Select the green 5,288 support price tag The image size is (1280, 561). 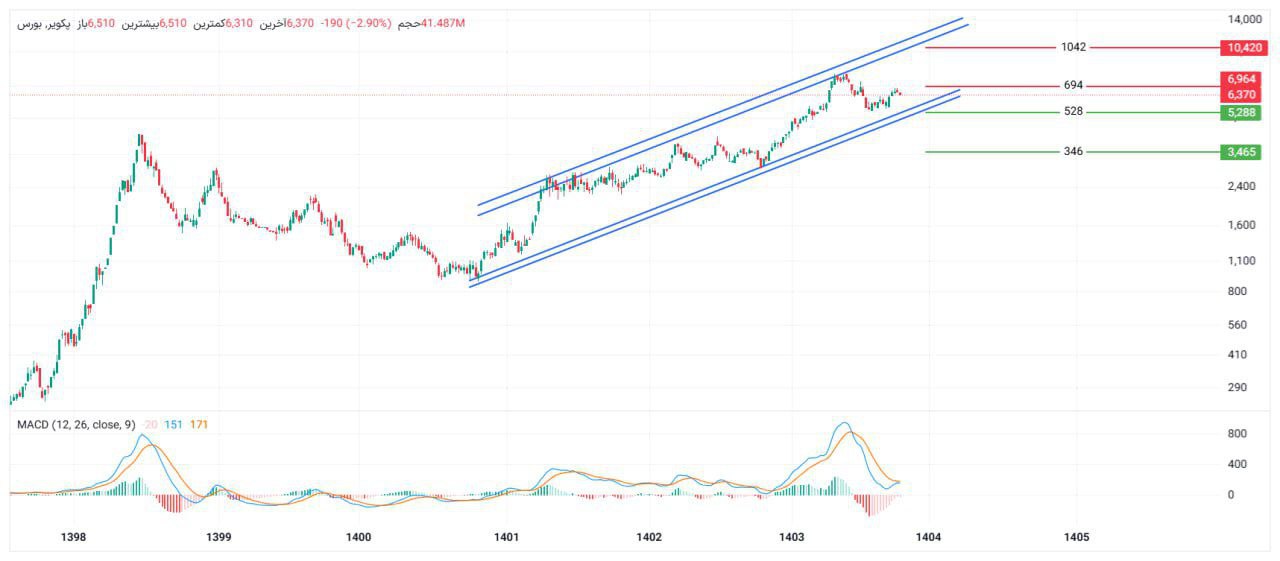click(x=1239, y=113)
